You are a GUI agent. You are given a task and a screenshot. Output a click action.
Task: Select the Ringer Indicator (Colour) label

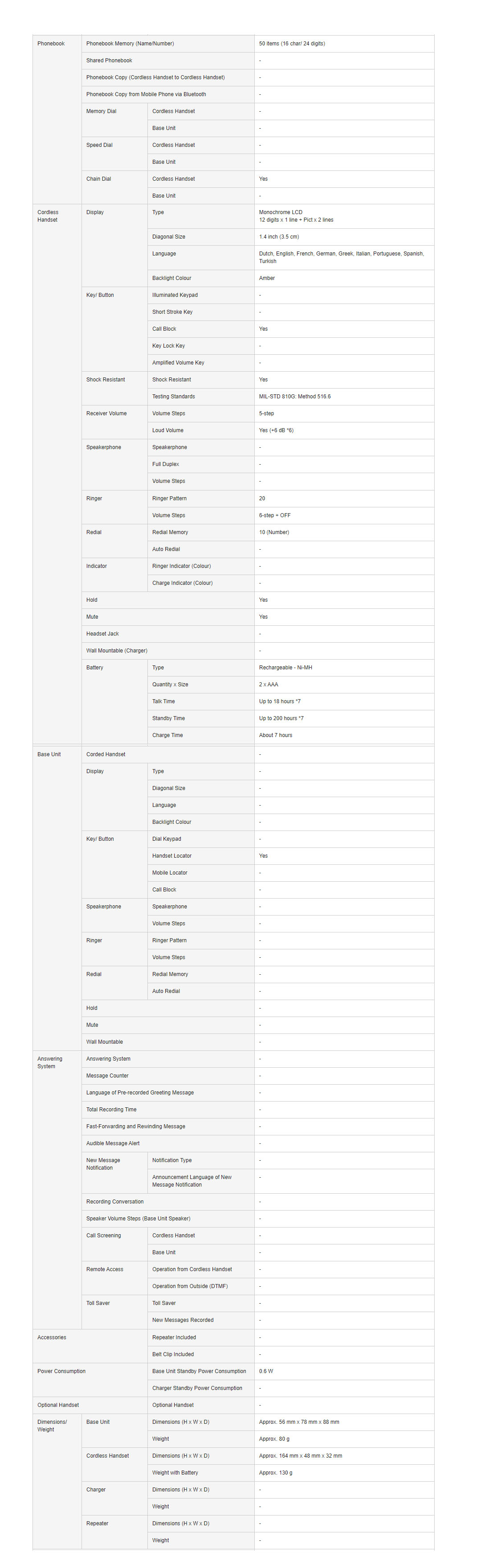point(181,566)
